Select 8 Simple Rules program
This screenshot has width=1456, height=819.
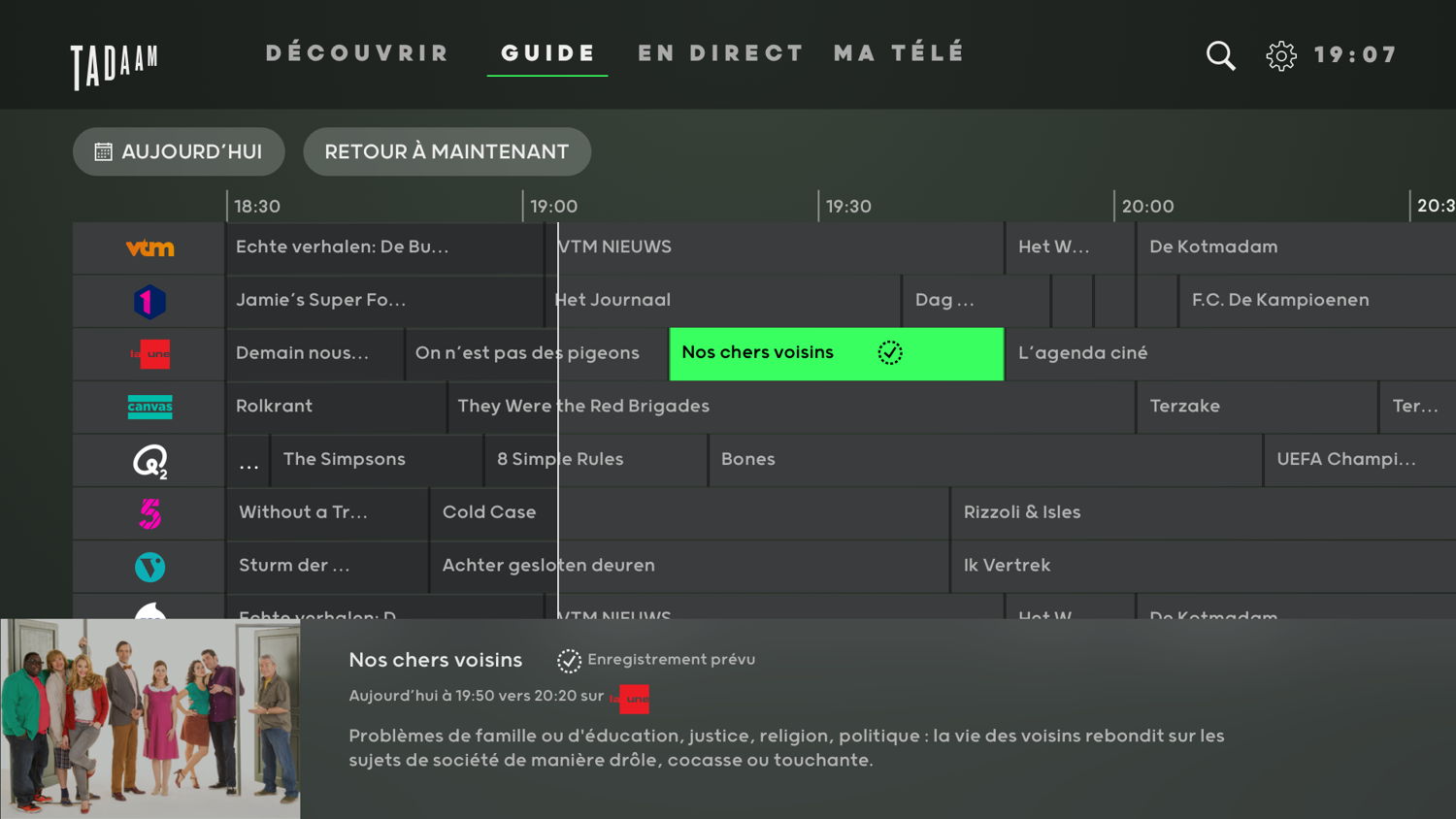(596, 460)
